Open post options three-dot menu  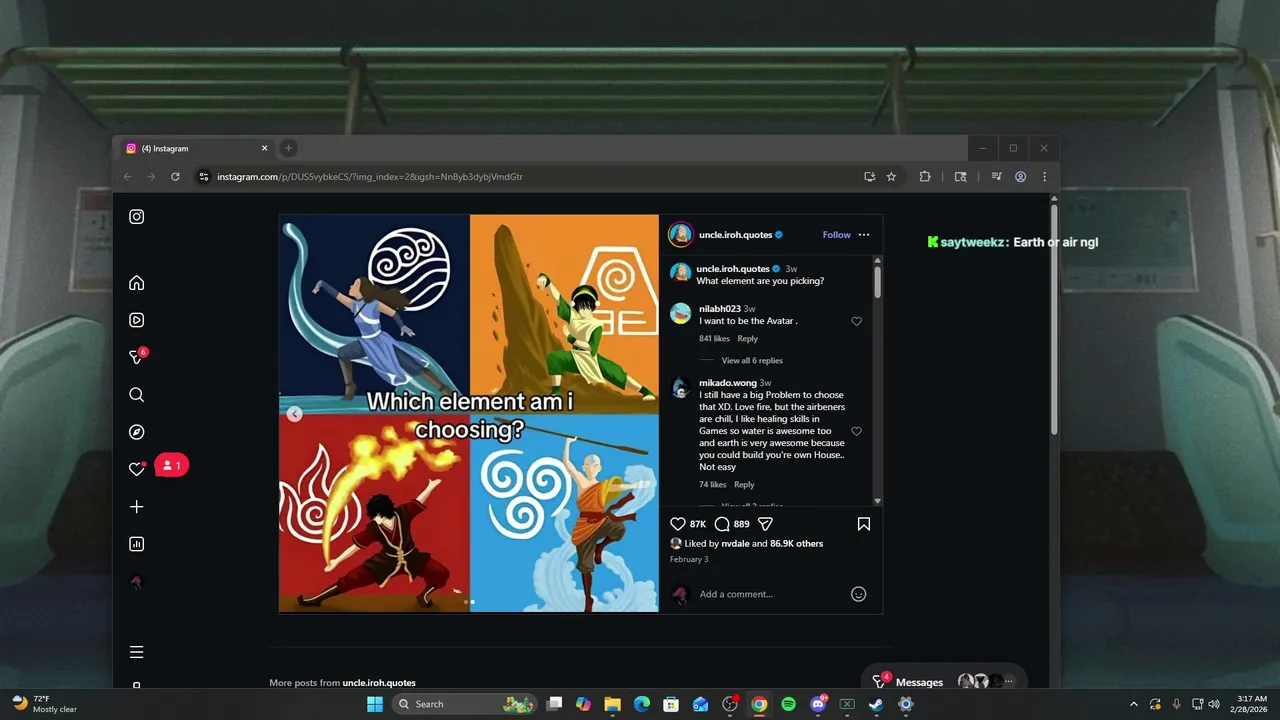[x=864, y=235]
